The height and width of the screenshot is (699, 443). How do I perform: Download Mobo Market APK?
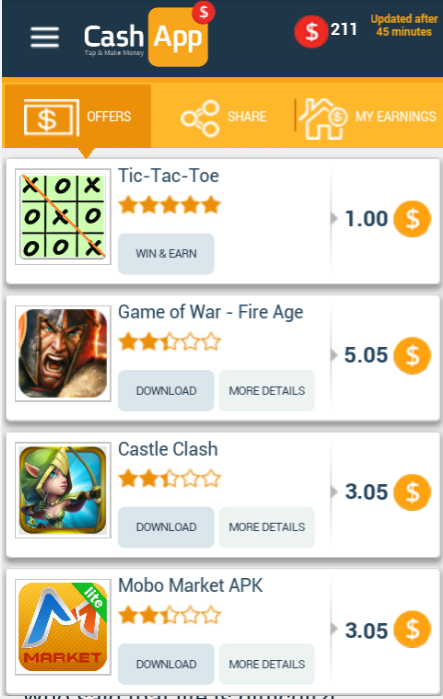(166, 664)
